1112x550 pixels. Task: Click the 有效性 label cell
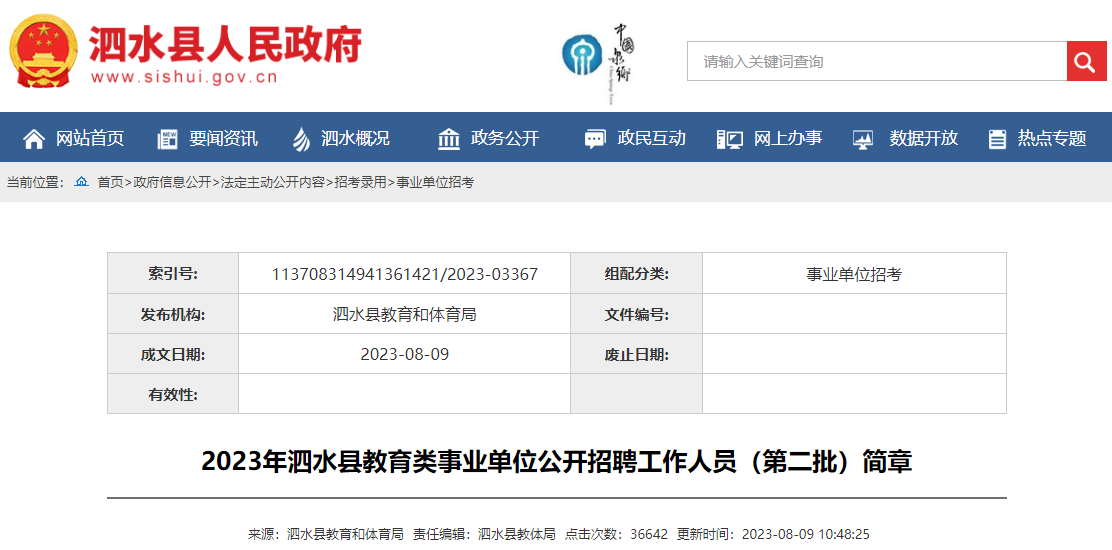[x=173, y=394]
